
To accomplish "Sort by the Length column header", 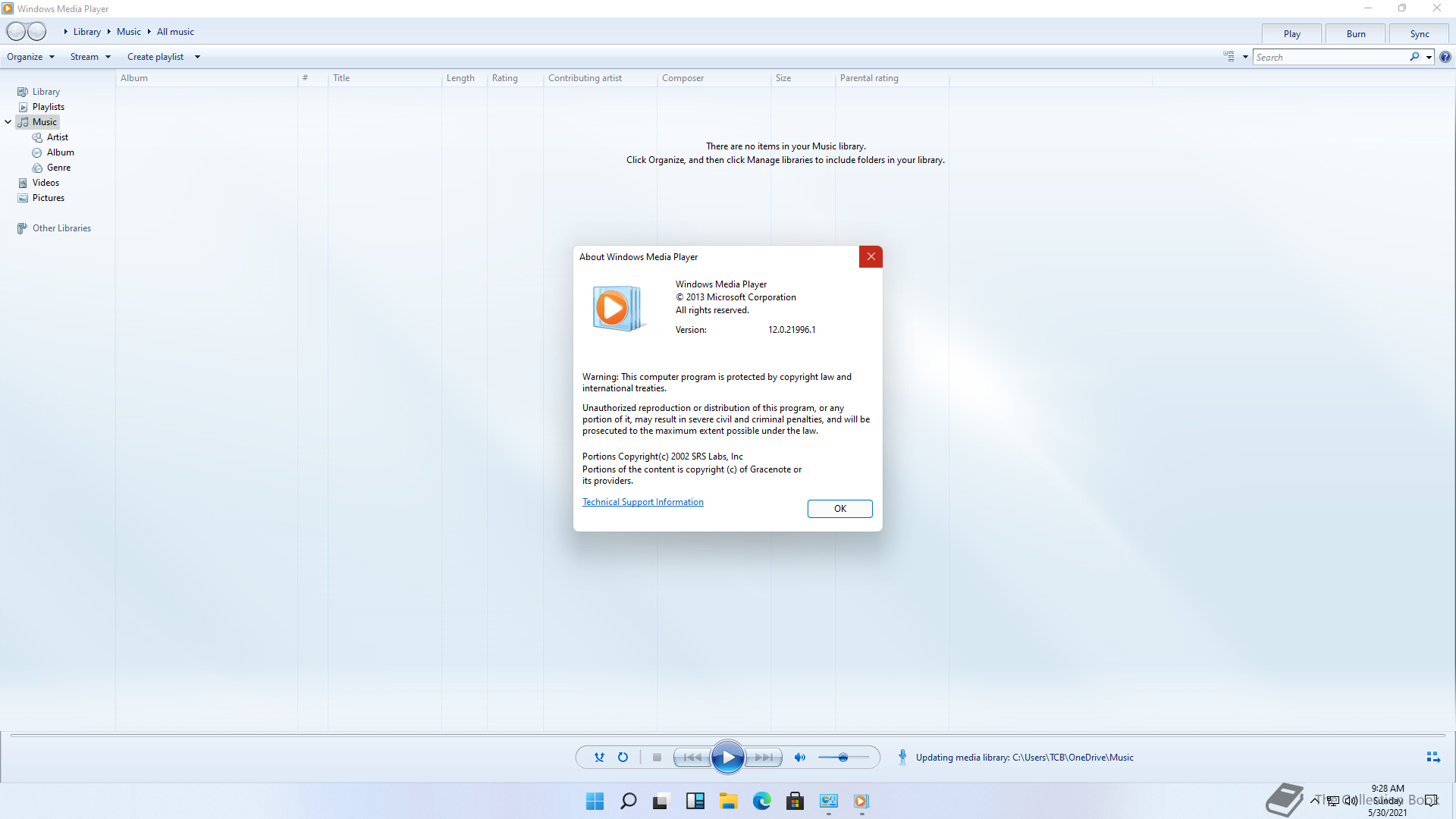I will [x=464, y=78].
